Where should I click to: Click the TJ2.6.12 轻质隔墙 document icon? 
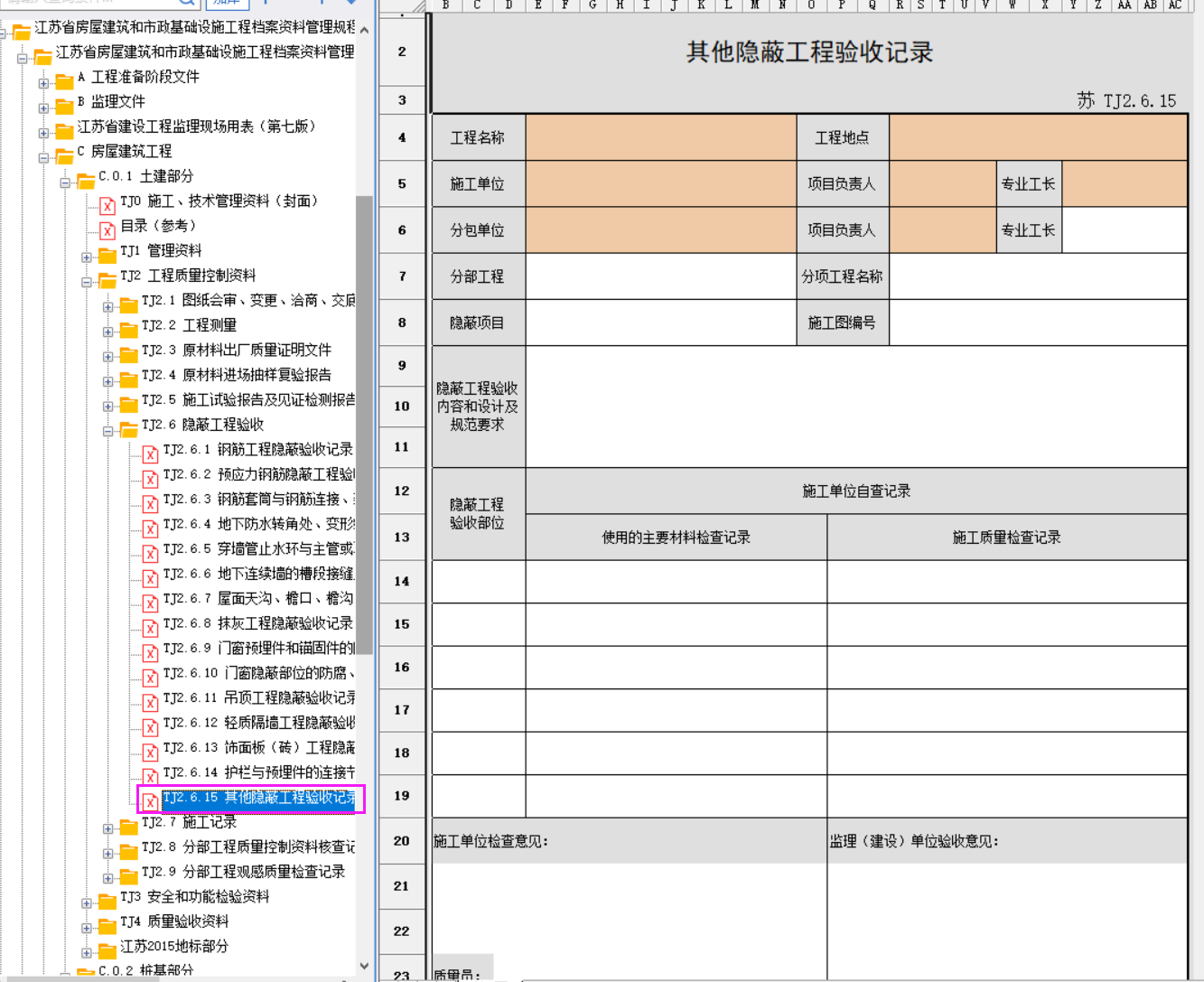point(150,726)
